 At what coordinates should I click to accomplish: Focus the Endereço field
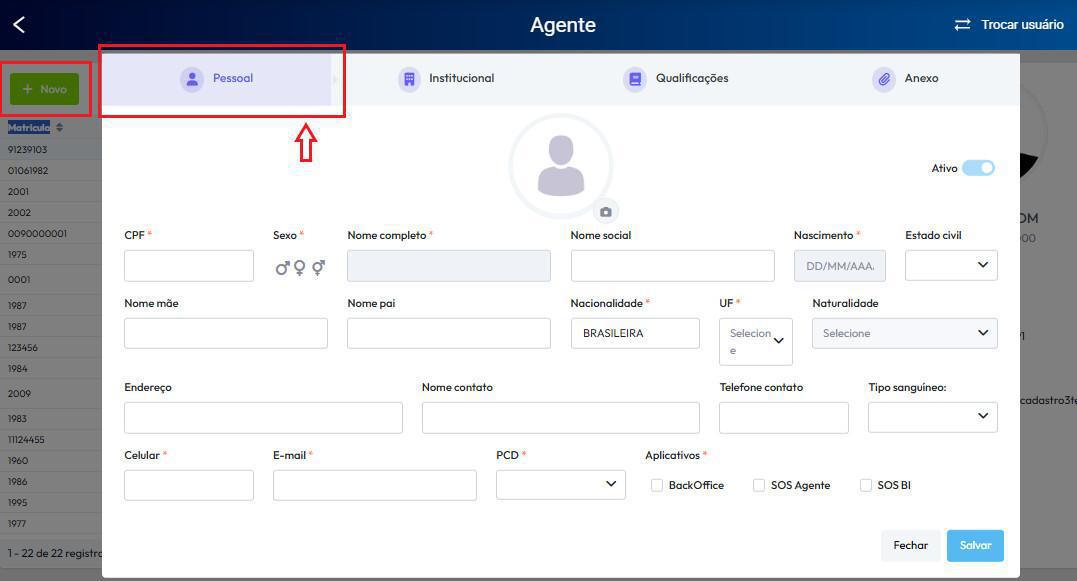click(263, 418)
